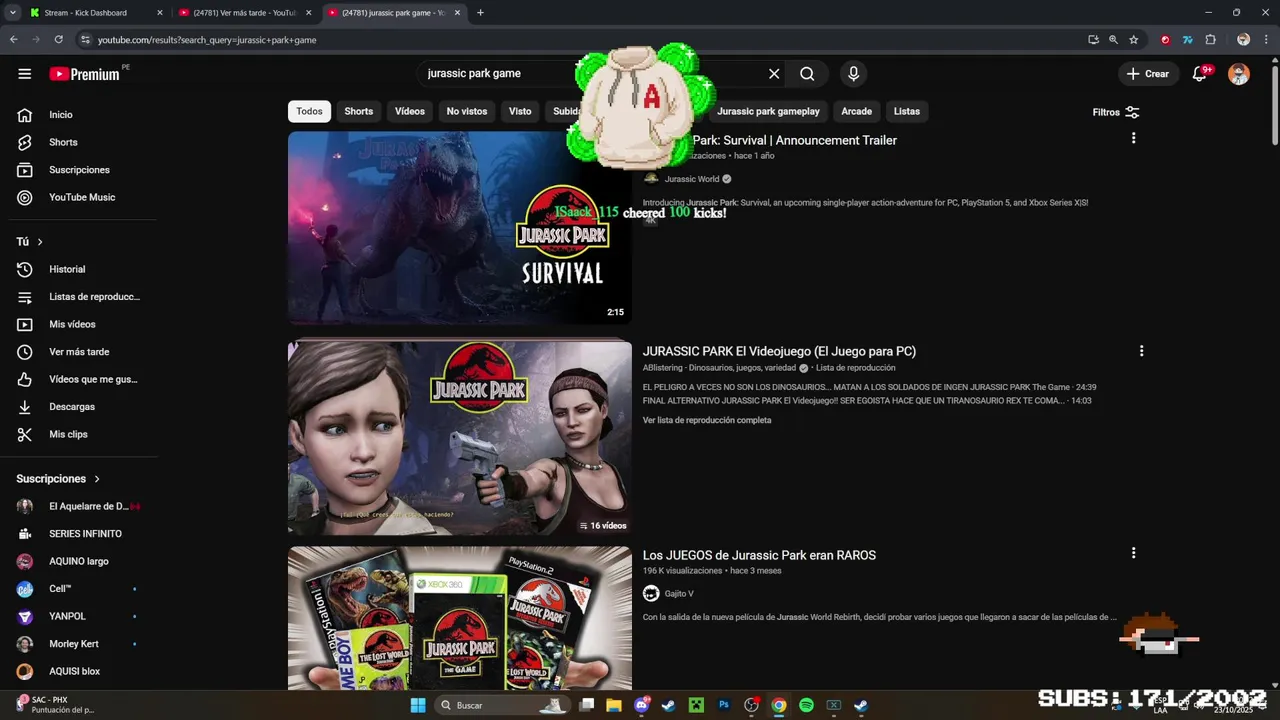Select the Todos filter chip

[309, 111]
